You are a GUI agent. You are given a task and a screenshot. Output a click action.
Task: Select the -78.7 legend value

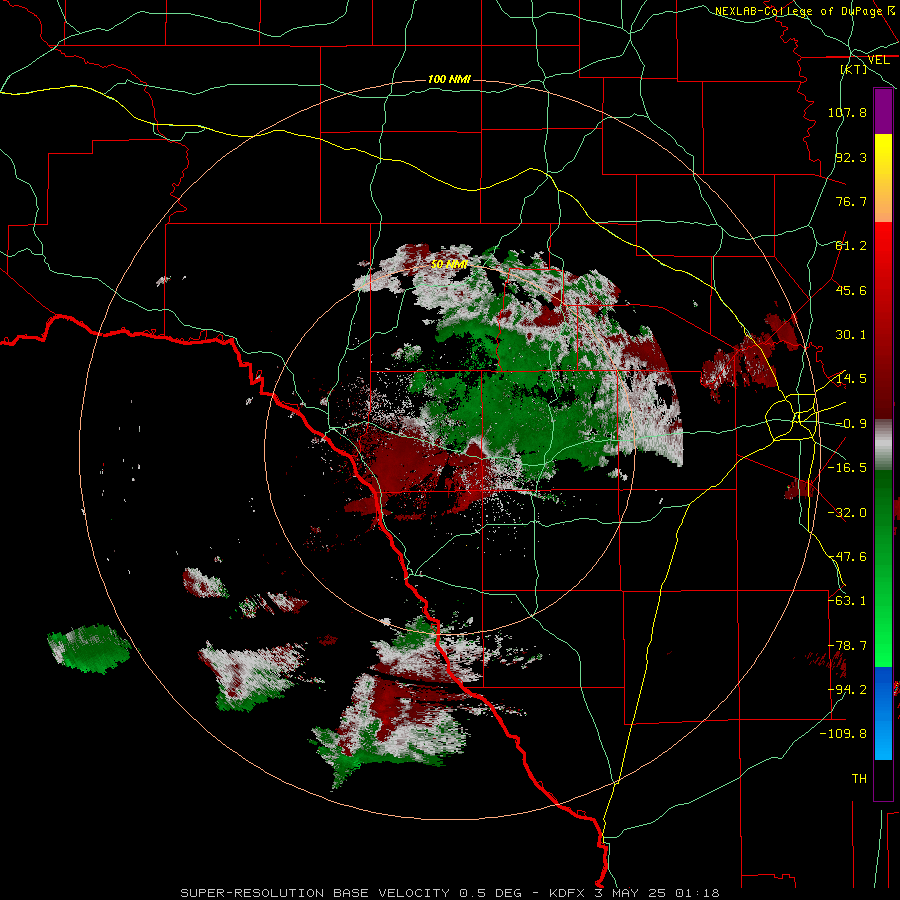tap(847, 646)
